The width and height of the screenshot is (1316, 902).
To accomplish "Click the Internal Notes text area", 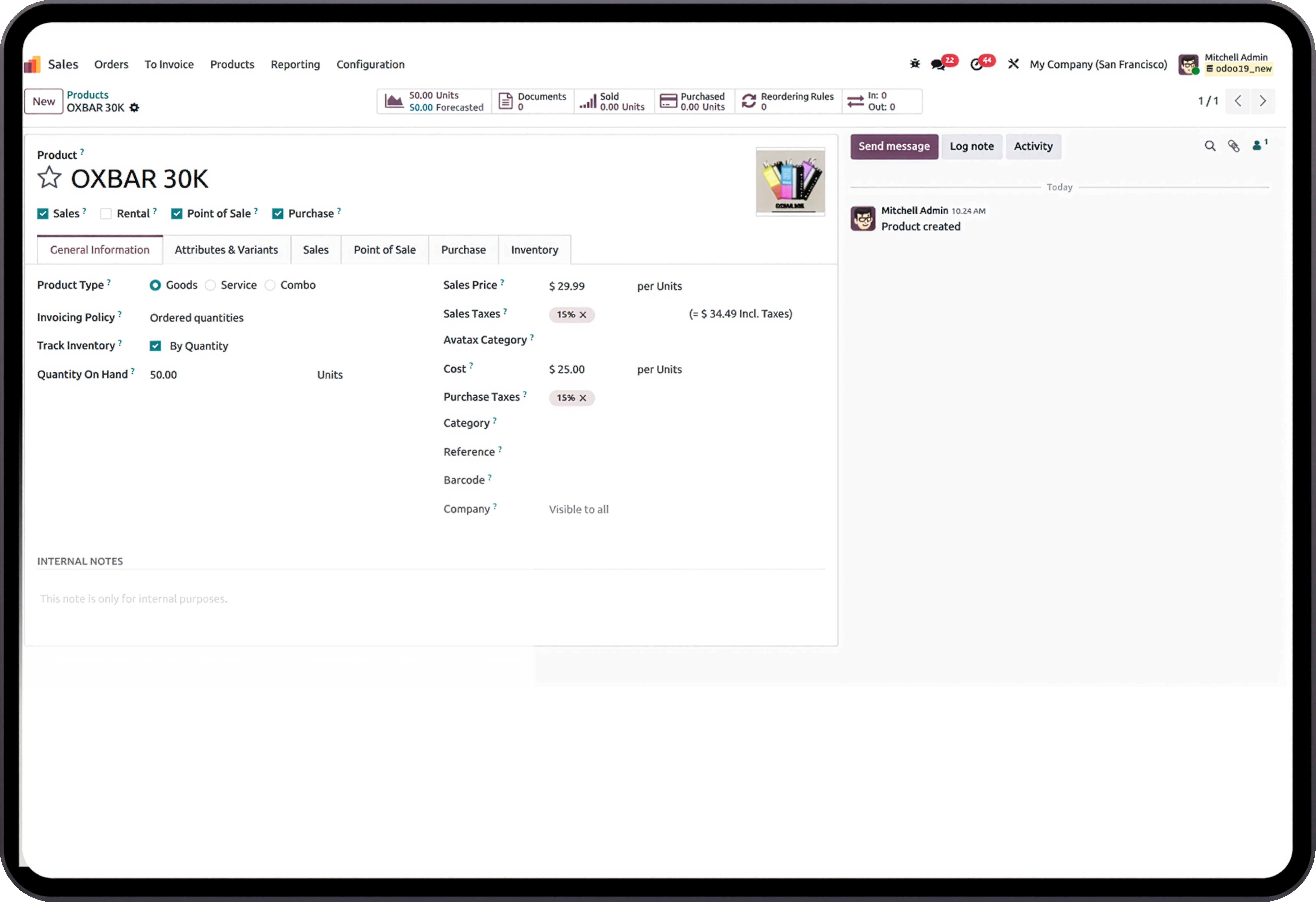I will [x=430, y=599].
